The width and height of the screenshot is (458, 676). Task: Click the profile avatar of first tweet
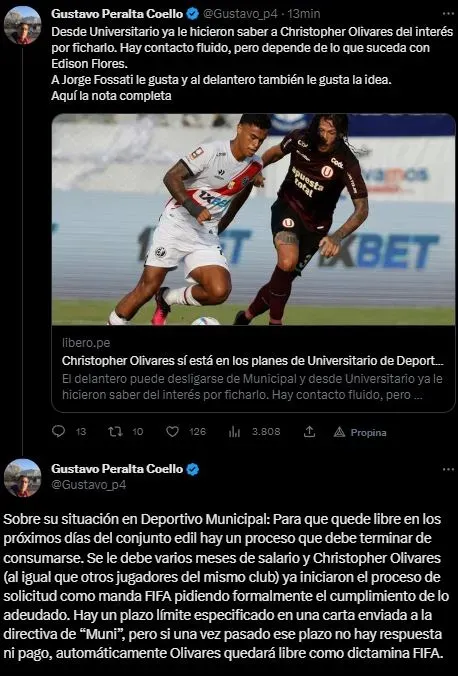[x=22, y=25]
